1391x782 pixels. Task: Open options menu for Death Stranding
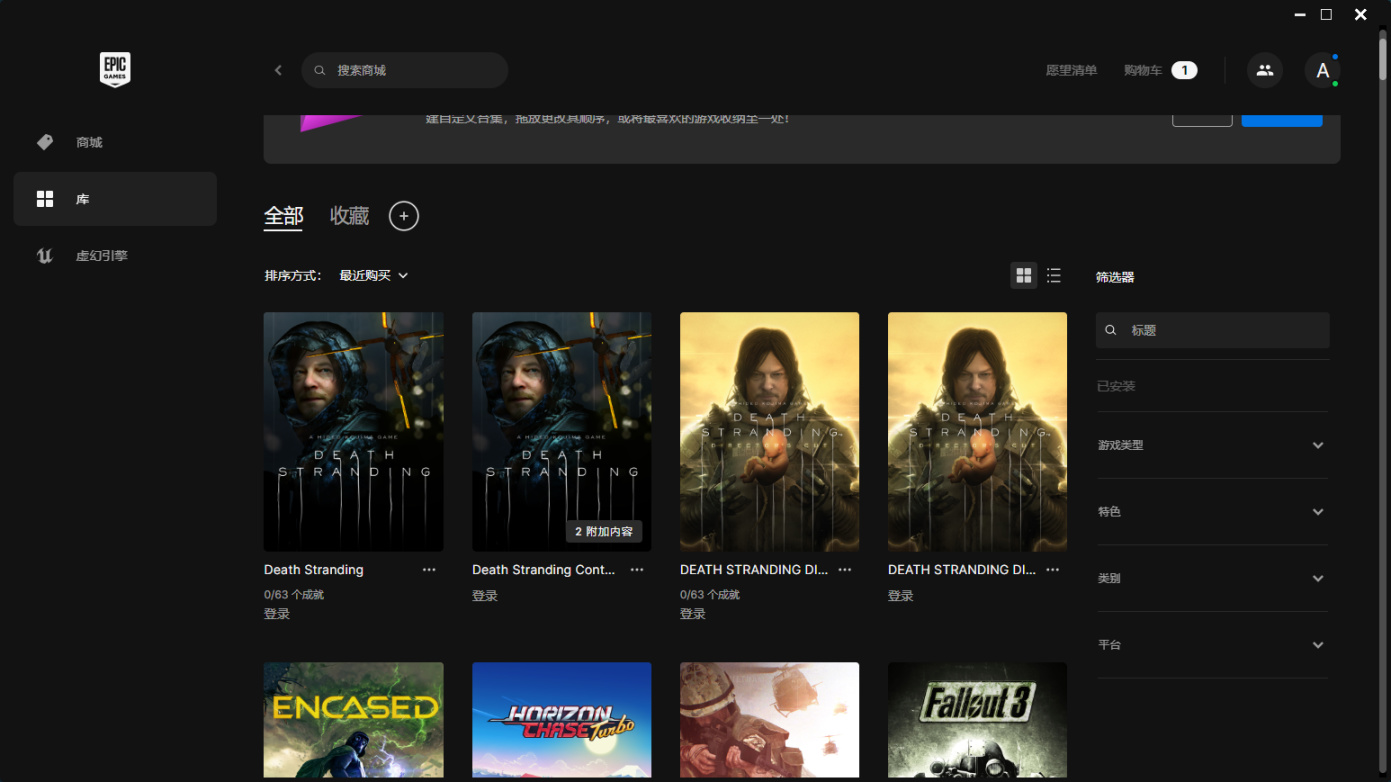coord(429,570)
